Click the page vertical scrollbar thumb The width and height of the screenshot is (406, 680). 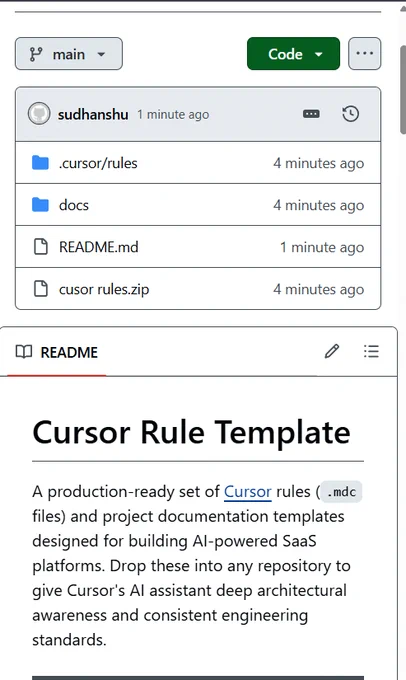pyautogui.click(x=403, y=89)
